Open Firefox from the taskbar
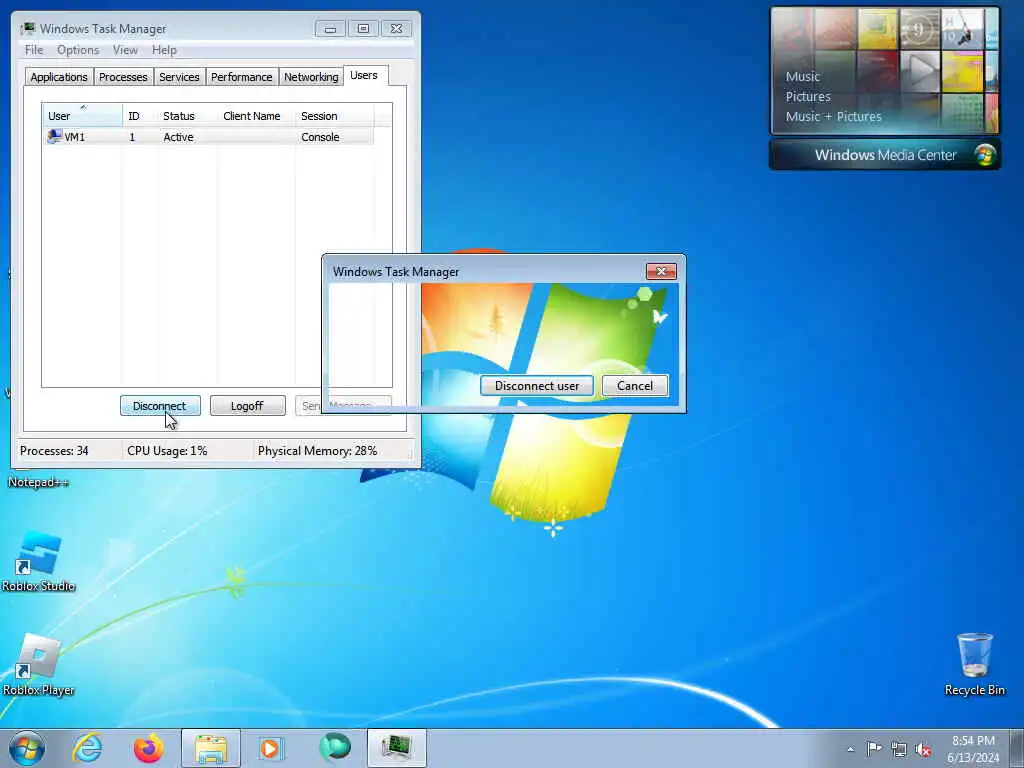 point(149,748)
